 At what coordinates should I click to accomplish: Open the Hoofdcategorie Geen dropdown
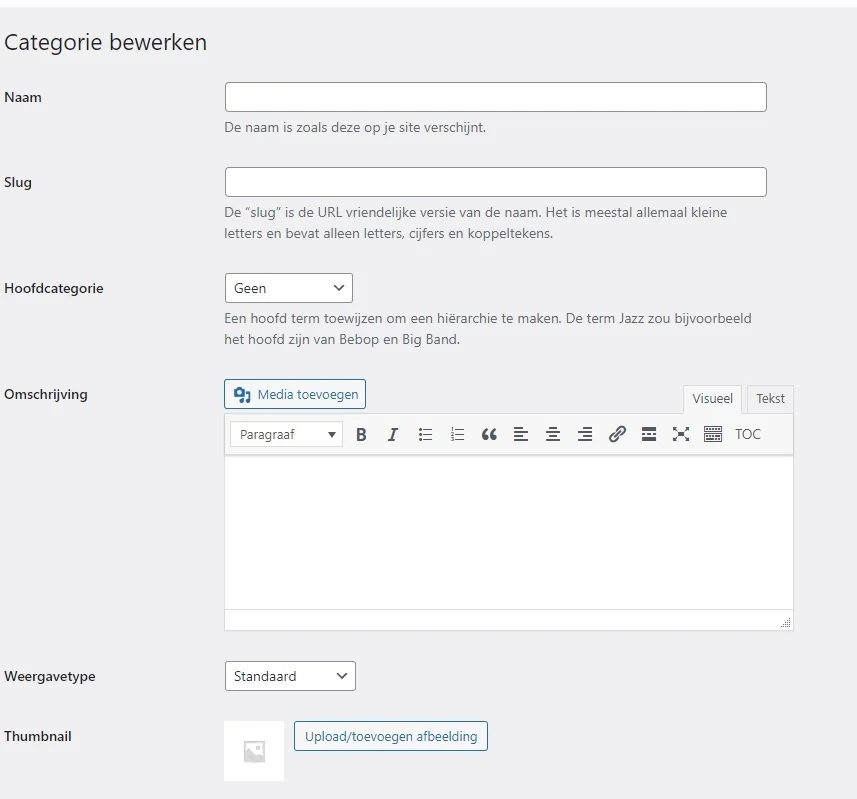coord(289,288)
